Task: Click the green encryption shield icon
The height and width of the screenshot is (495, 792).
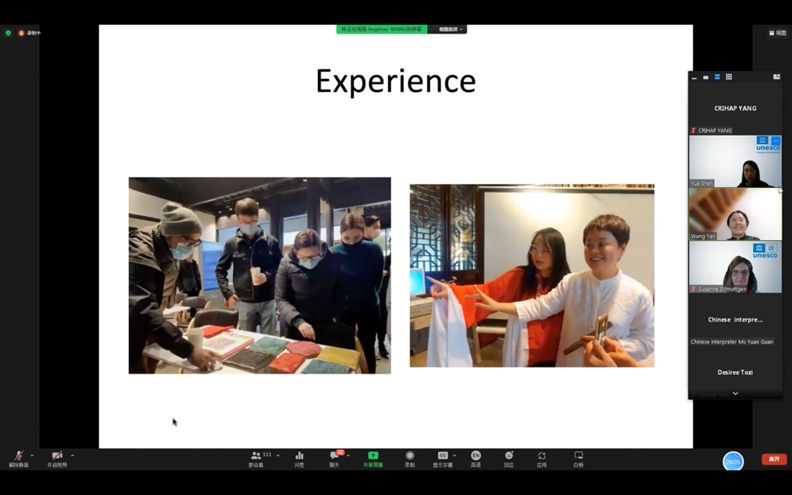Action: [8, 33]
